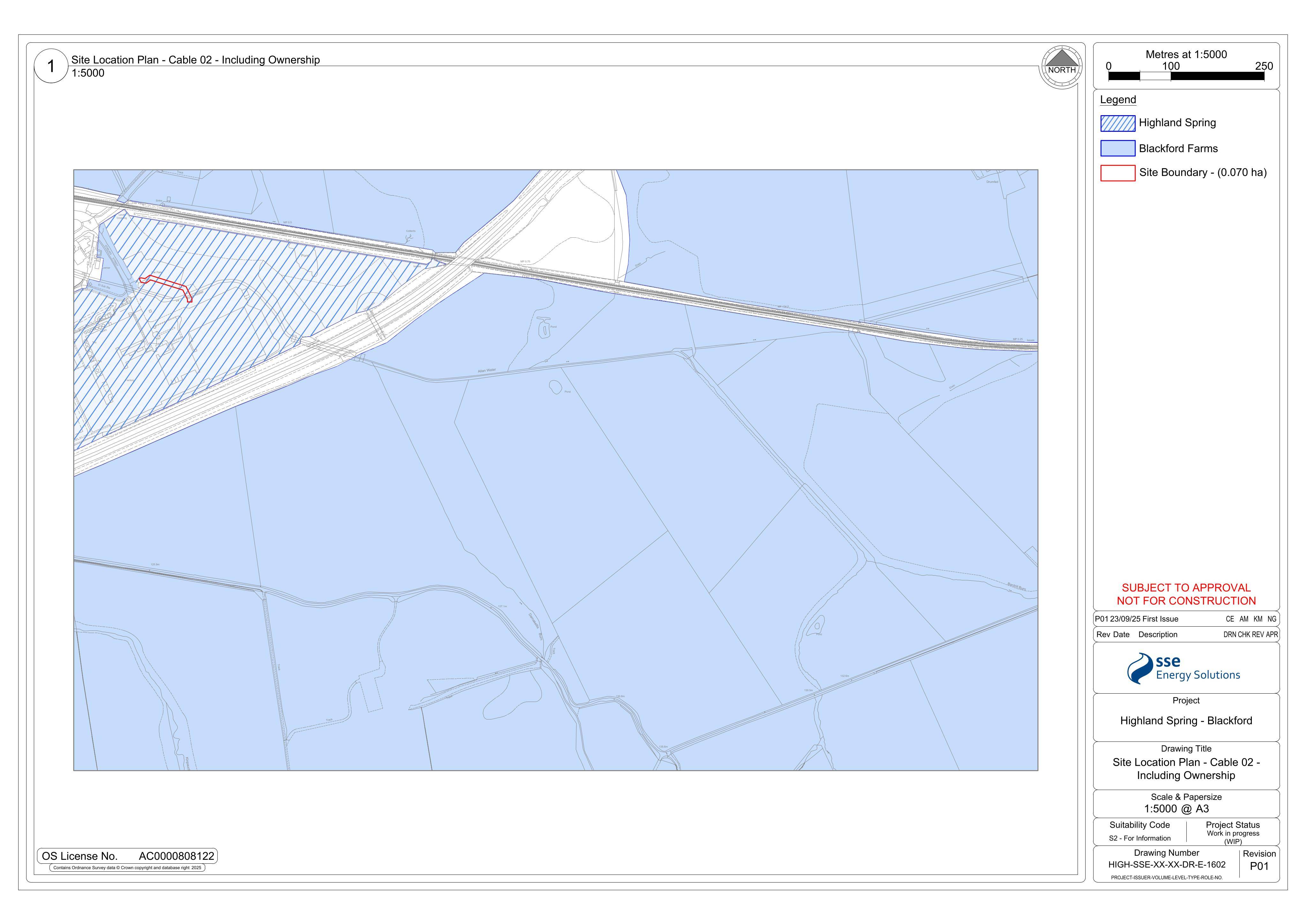Click the '1:5000' scale under view title
The image size is (1307, 924).
pyautogui.click(x=88, y=73)
